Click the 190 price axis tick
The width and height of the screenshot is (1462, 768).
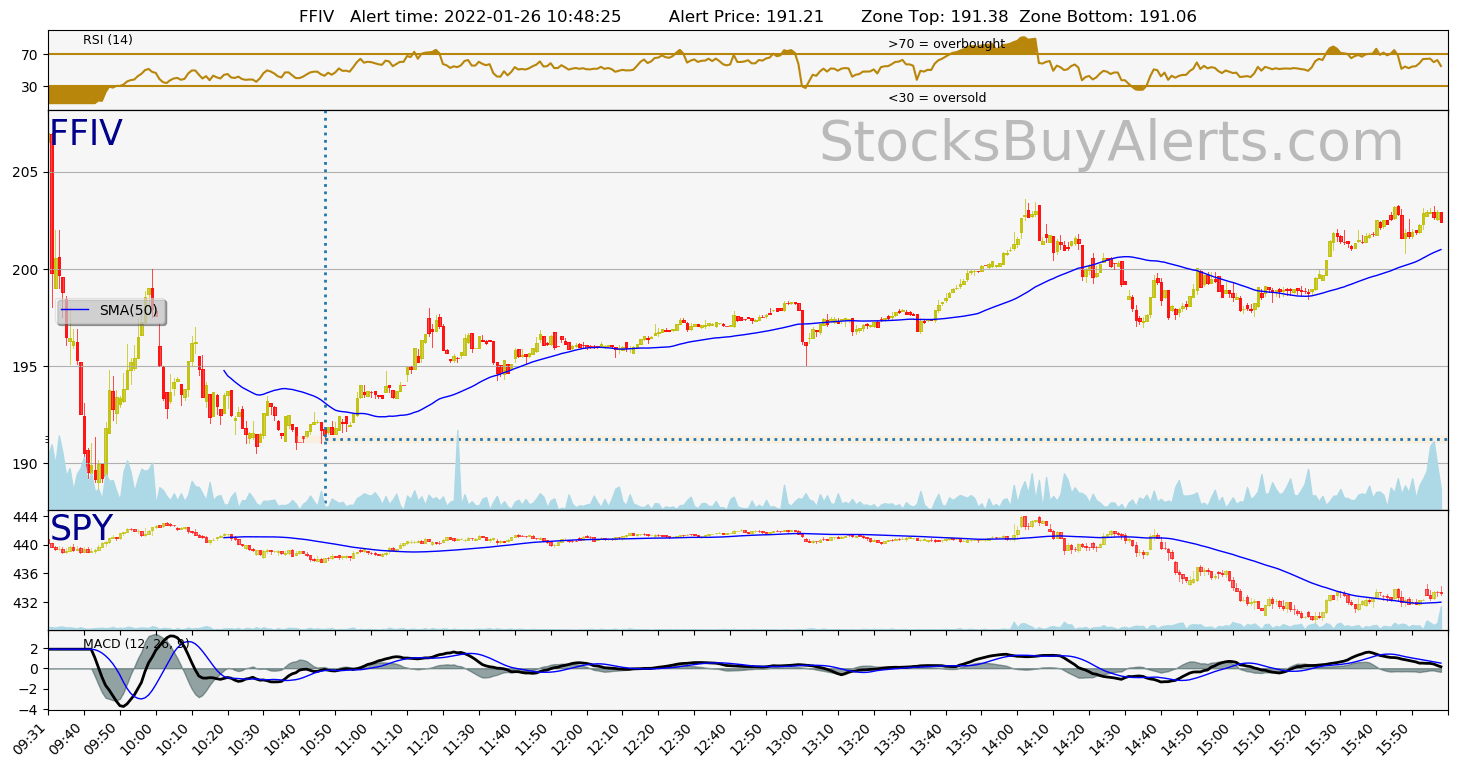coord(26,464)
